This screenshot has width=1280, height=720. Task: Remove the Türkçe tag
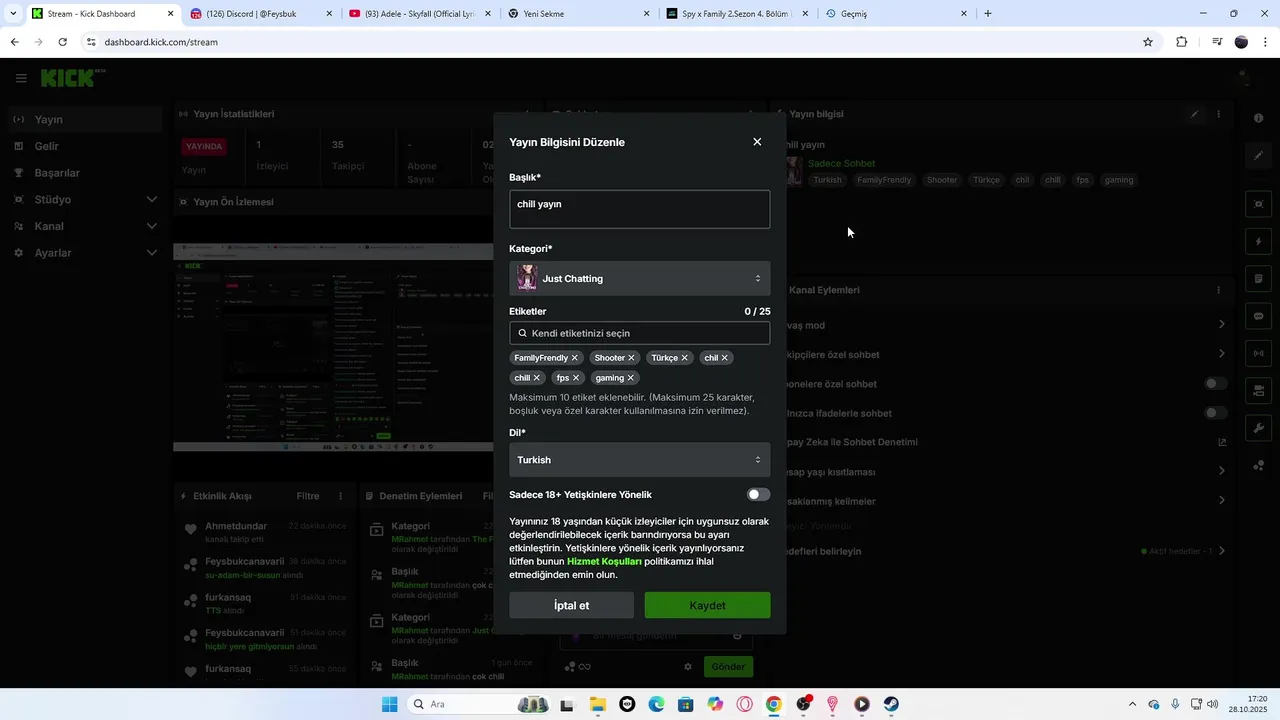point(685,358)
